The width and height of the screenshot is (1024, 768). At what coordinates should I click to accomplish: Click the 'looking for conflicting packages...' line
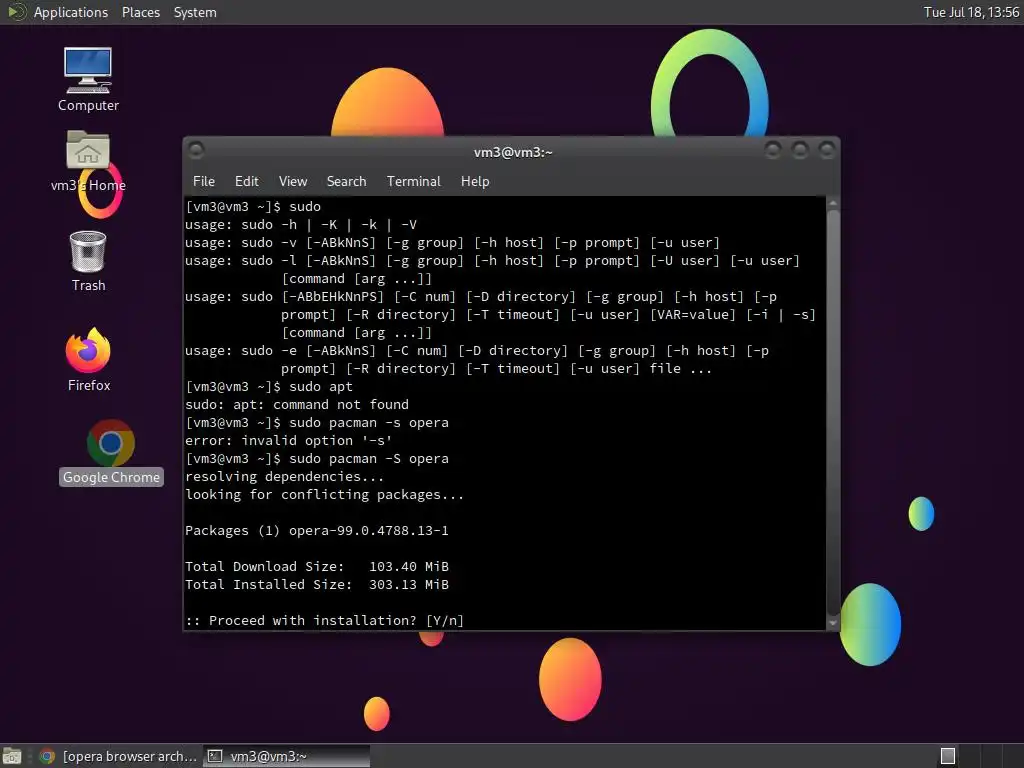pos(325,494)
